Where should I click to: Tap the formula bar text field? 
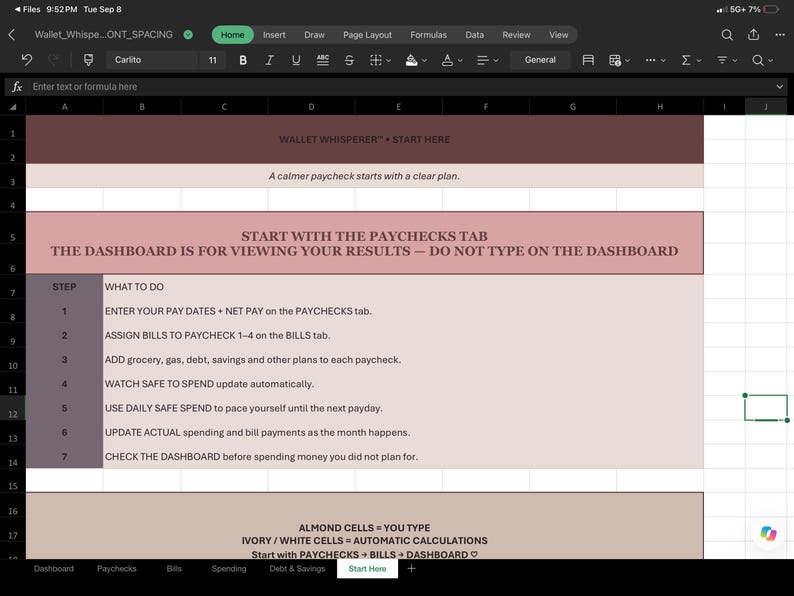click(x=400, y=87)
